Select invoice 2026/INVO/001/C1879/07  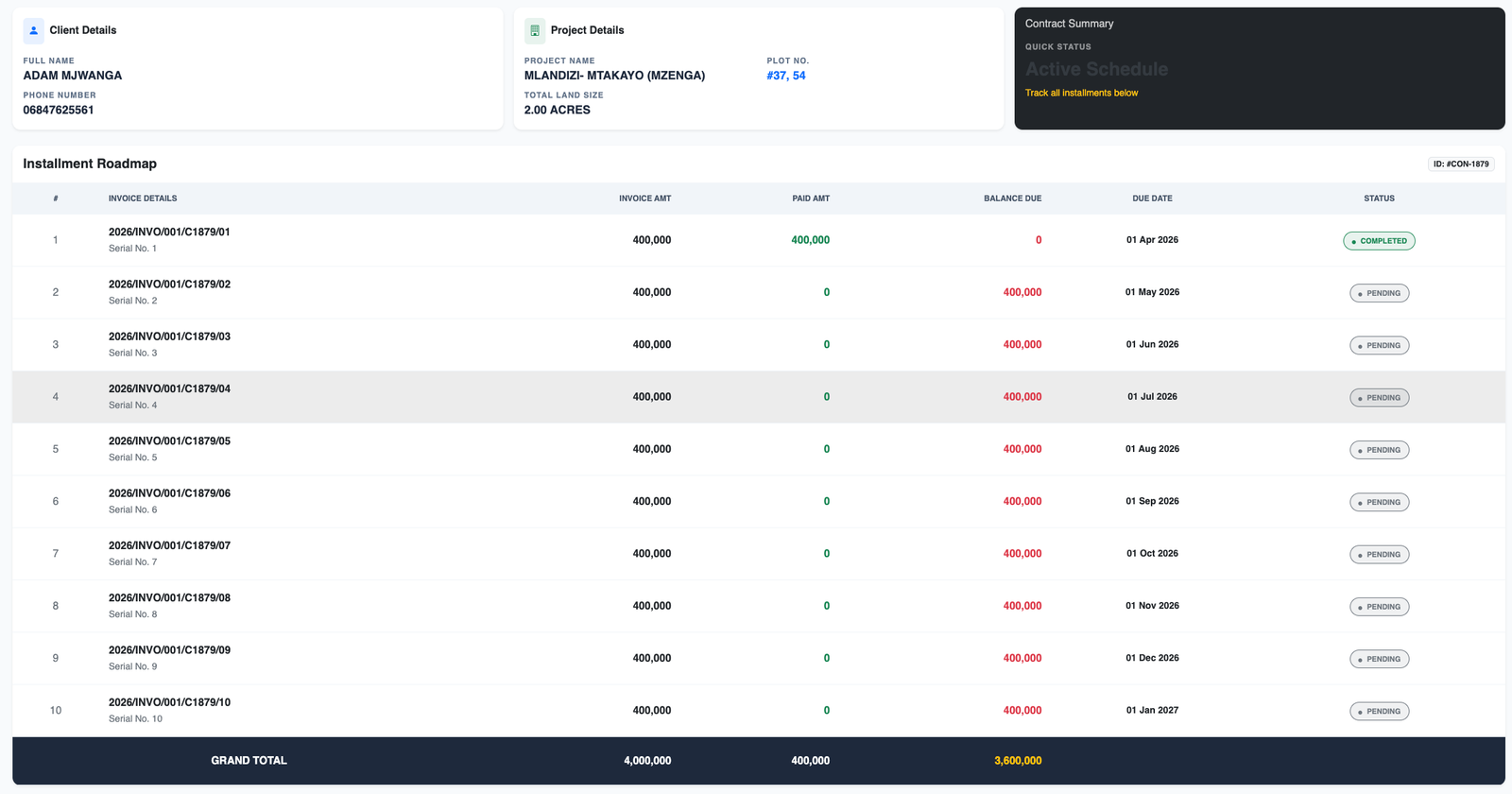click(169, 545)
